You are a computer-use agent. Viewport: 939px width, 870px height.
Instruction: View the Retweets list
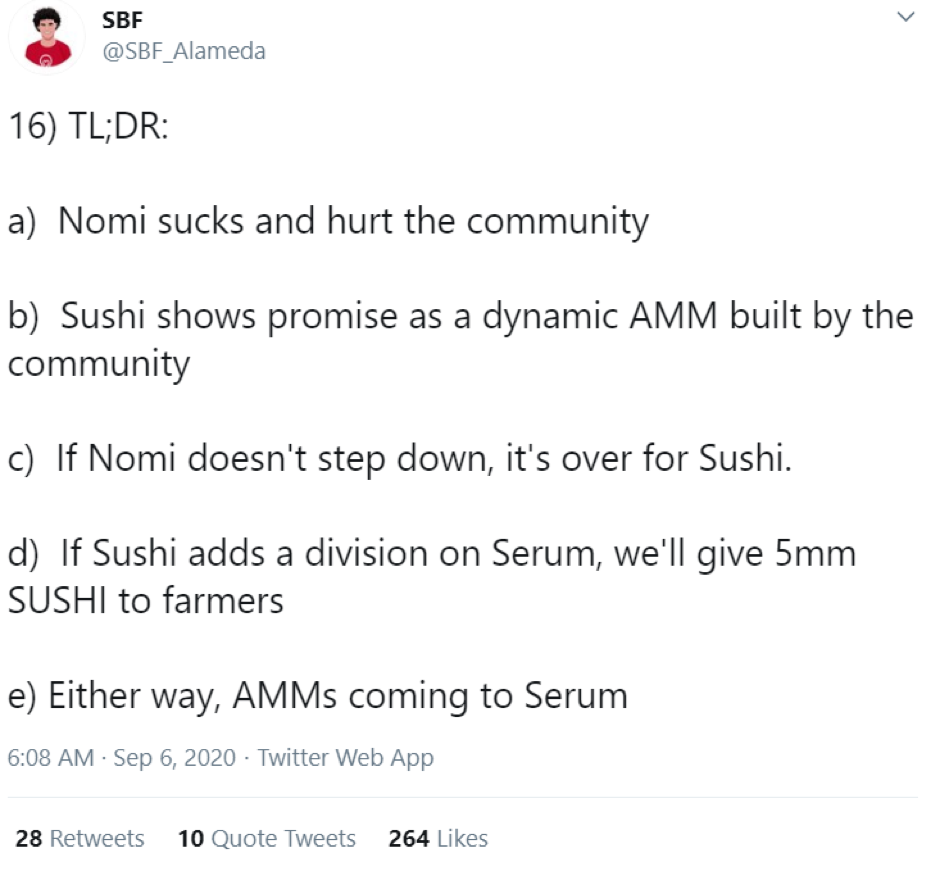click(x=80, y=838)
